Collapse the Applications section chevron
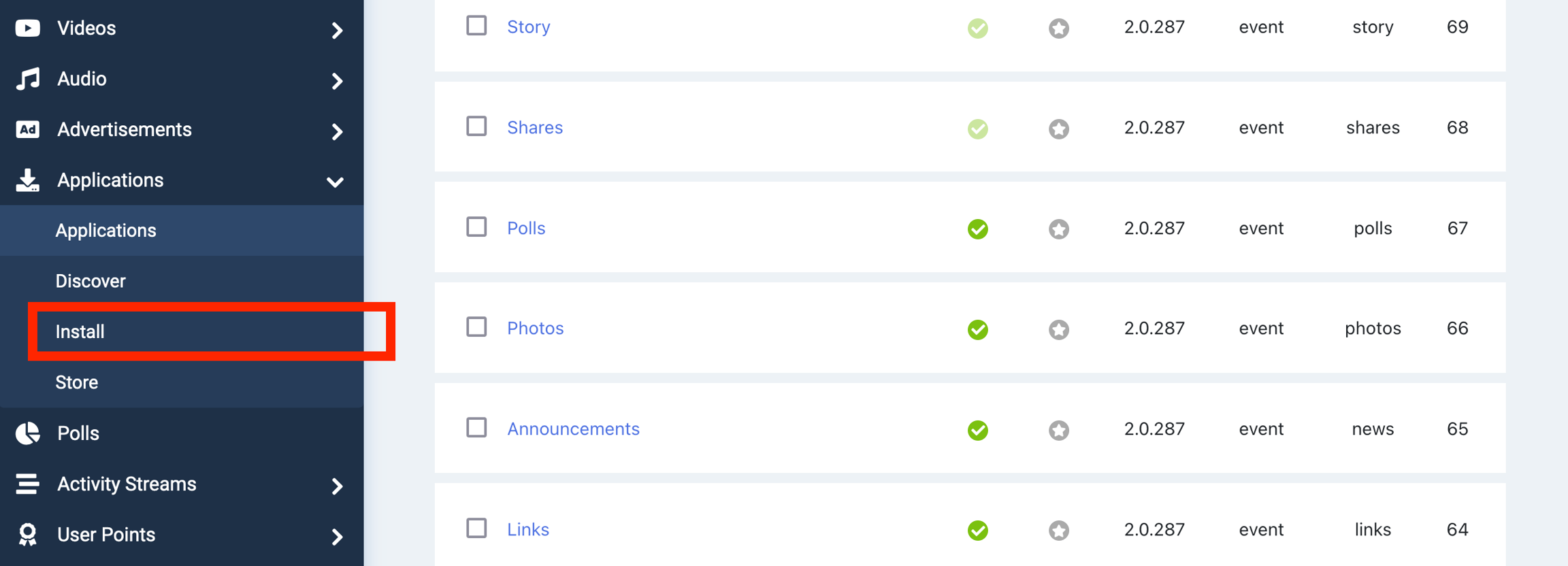 pos(334,182)
